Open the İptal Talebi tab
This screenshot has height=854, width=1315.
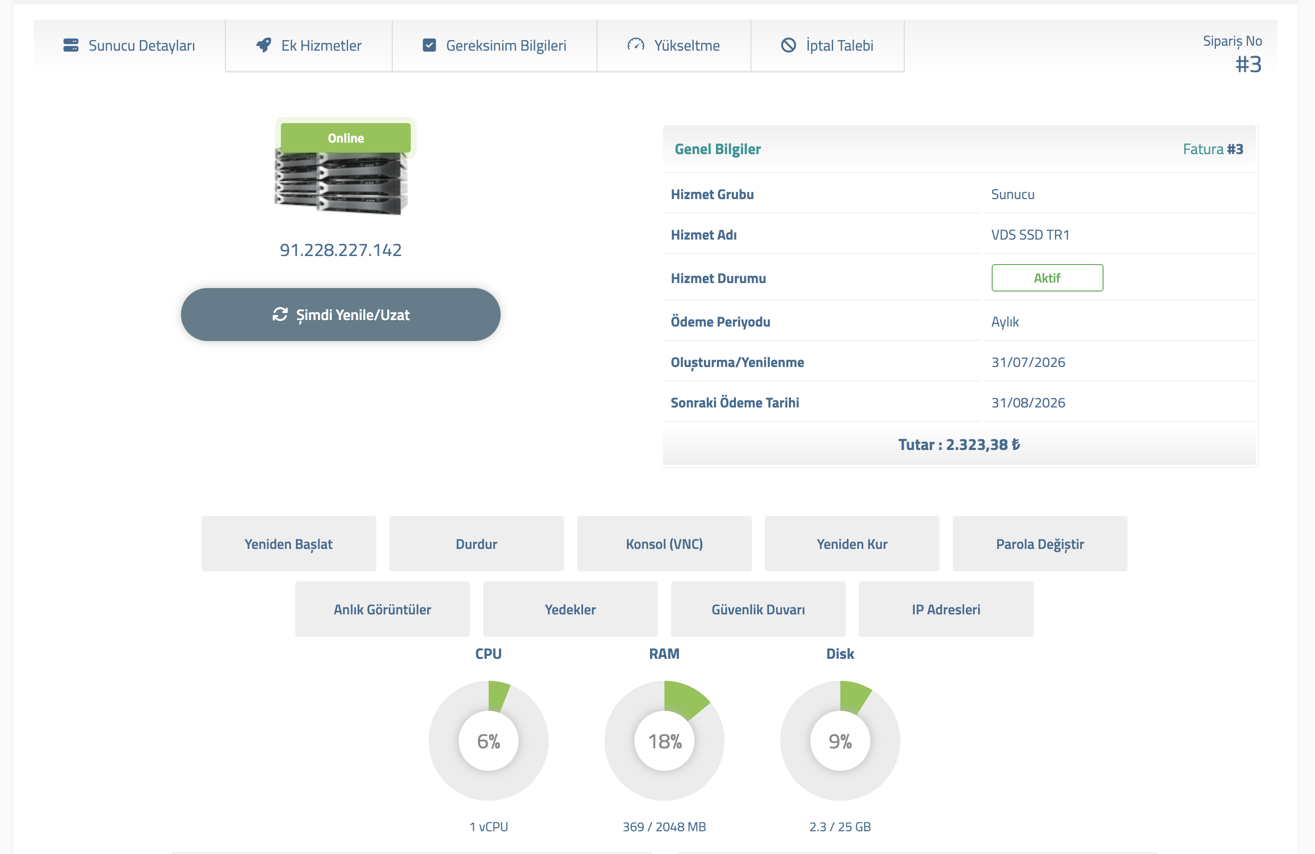[828, 45]
